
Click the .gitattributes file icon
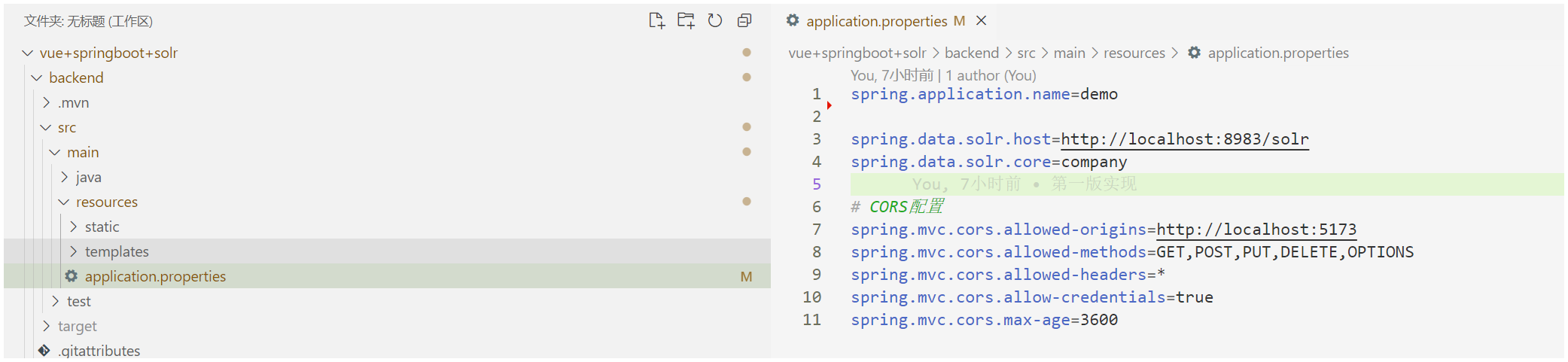pos(44,351)
